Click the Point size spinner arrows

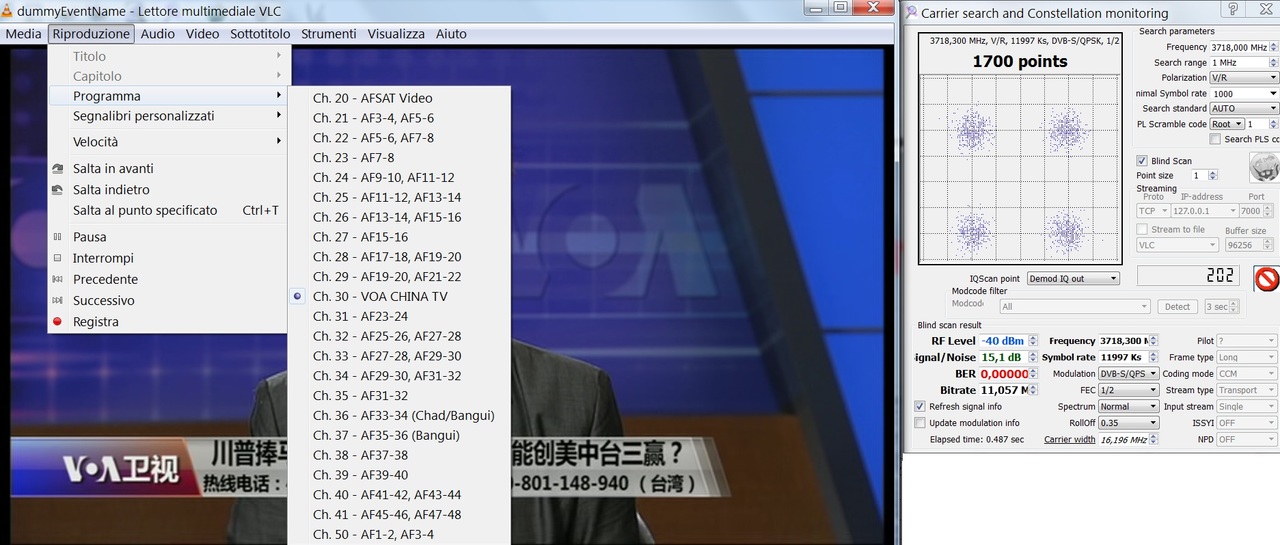[x=1212, y=176]
